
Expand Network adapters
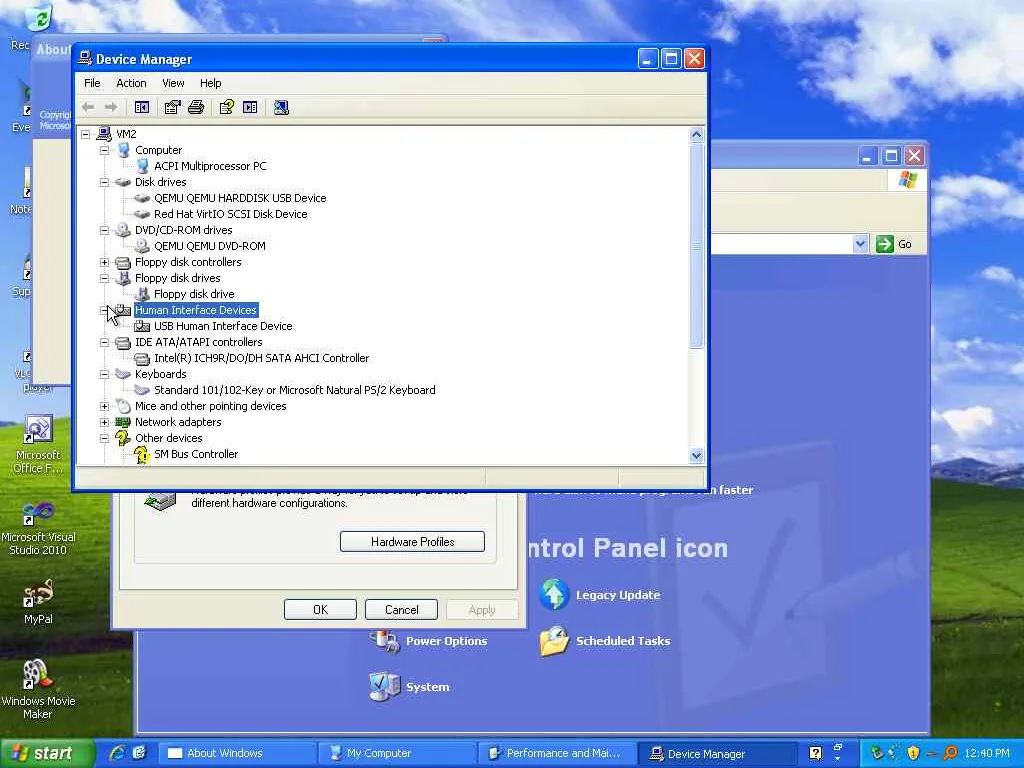click(104, 423)
